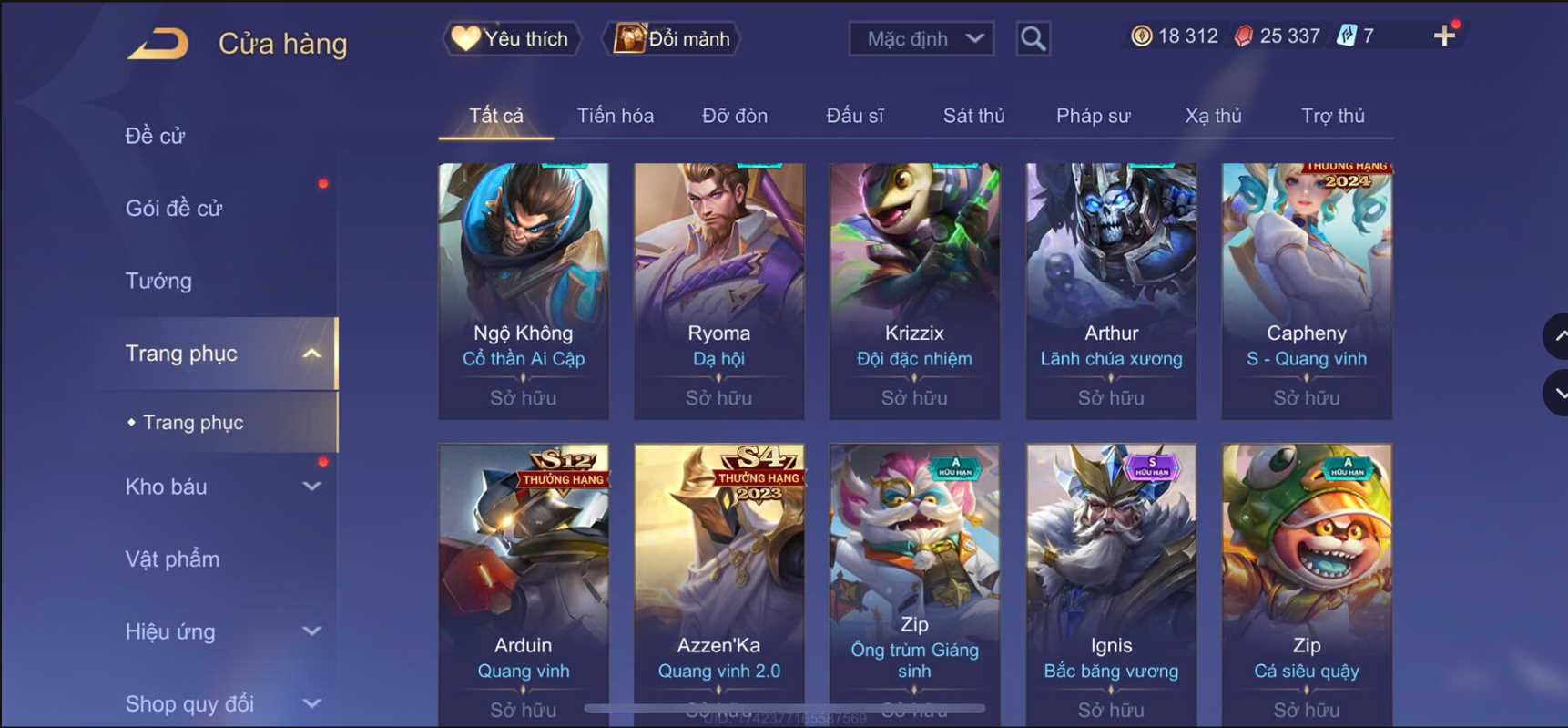This screenshot has height=728, width=1568.
Task: Tap the red gem currency icon
Action: (x=1243, y=36)
